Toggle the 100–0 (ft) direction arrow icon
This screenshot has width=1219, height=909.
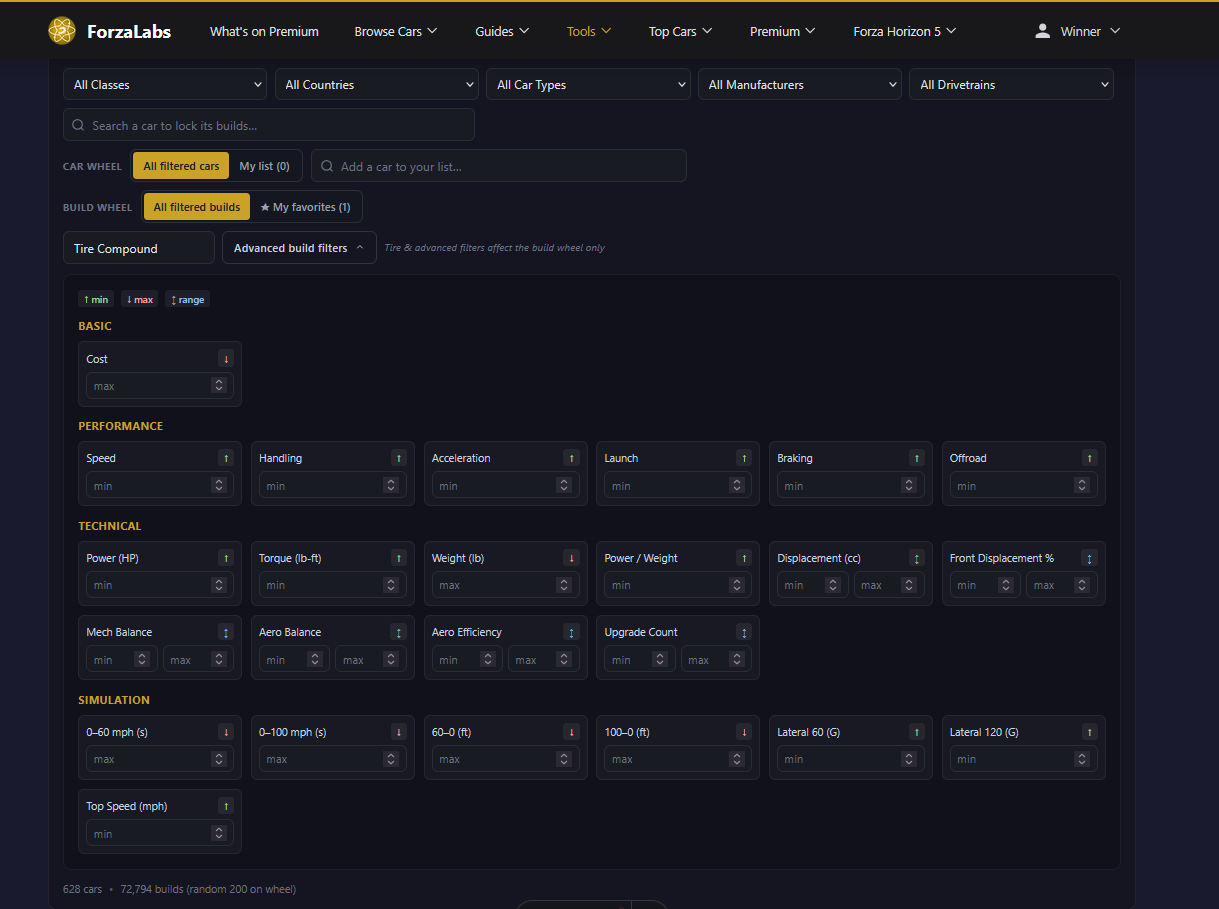coord(744,732)
